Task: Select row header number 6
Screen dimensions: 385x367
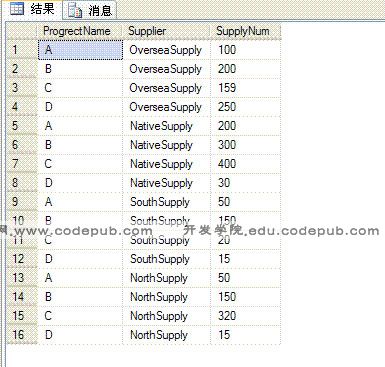Action: tap(22, 145)
